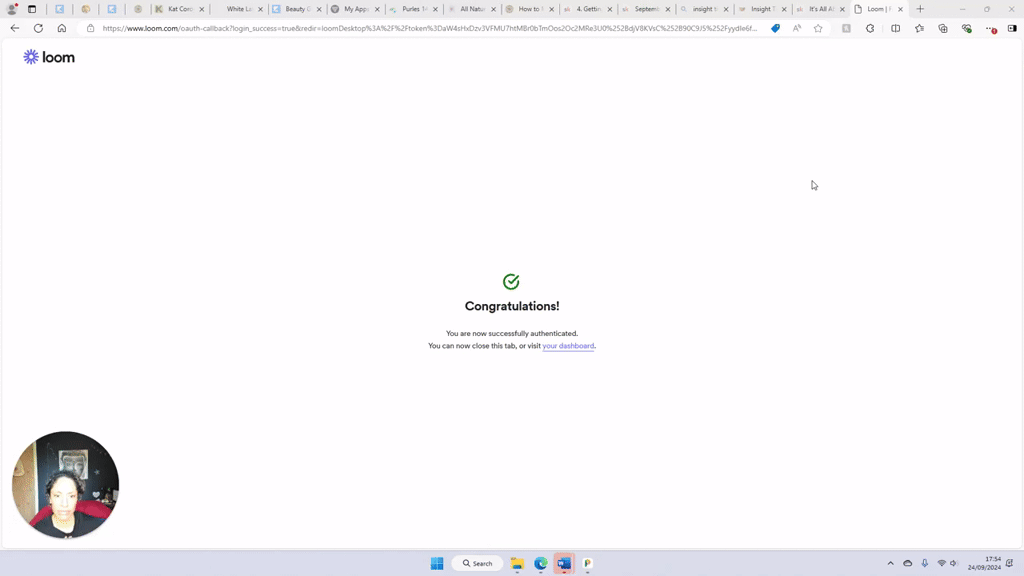Close the active Loom tab
Image resolution: width=1024 pixels, height=576 pixels.
pyautogui.click(x=901, y=9)
